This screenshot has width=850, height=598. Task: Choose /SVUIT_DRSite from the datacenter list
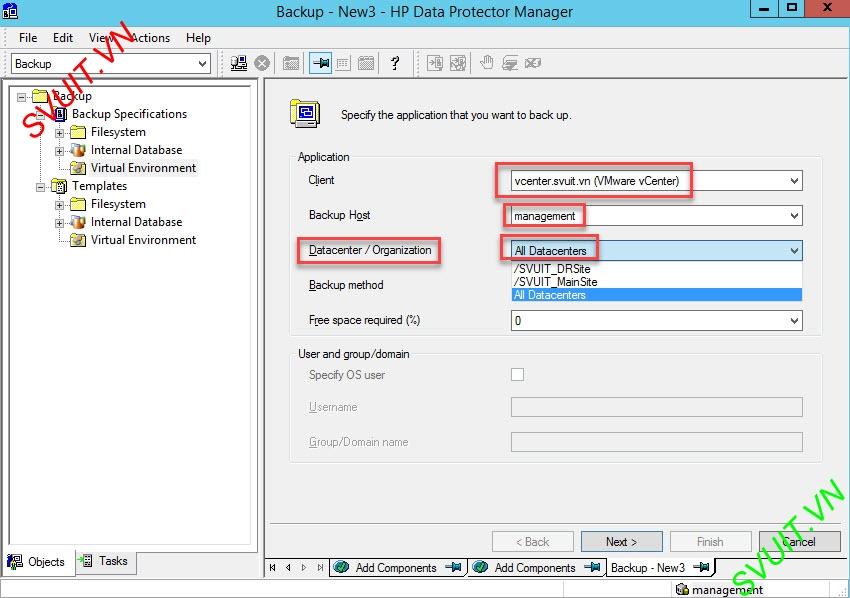[x=656, y=268]
